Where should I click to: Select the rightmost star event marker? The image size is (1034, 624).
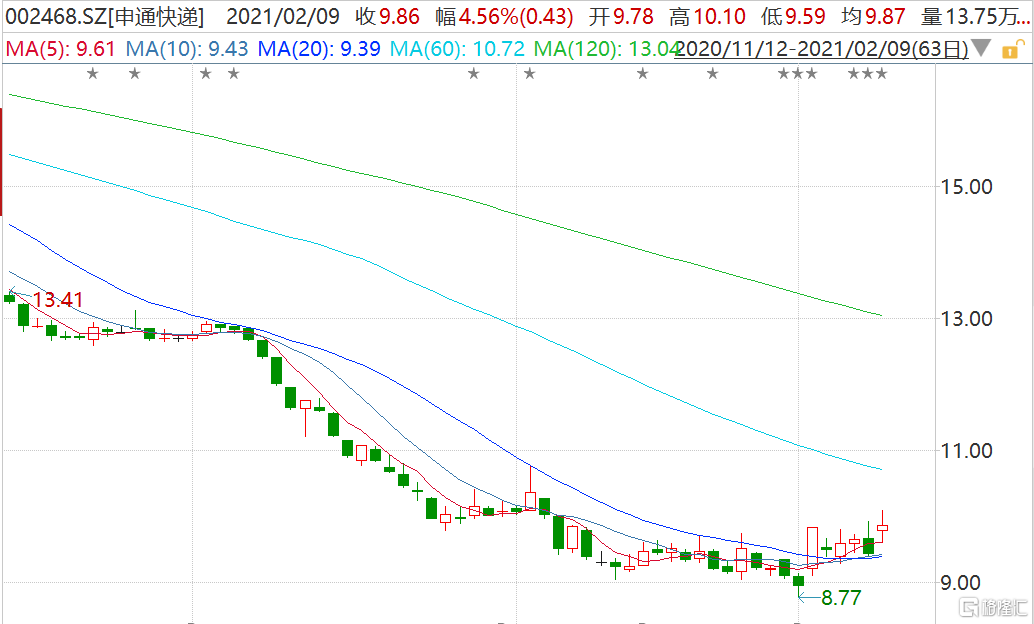click(x=882, y=74)
